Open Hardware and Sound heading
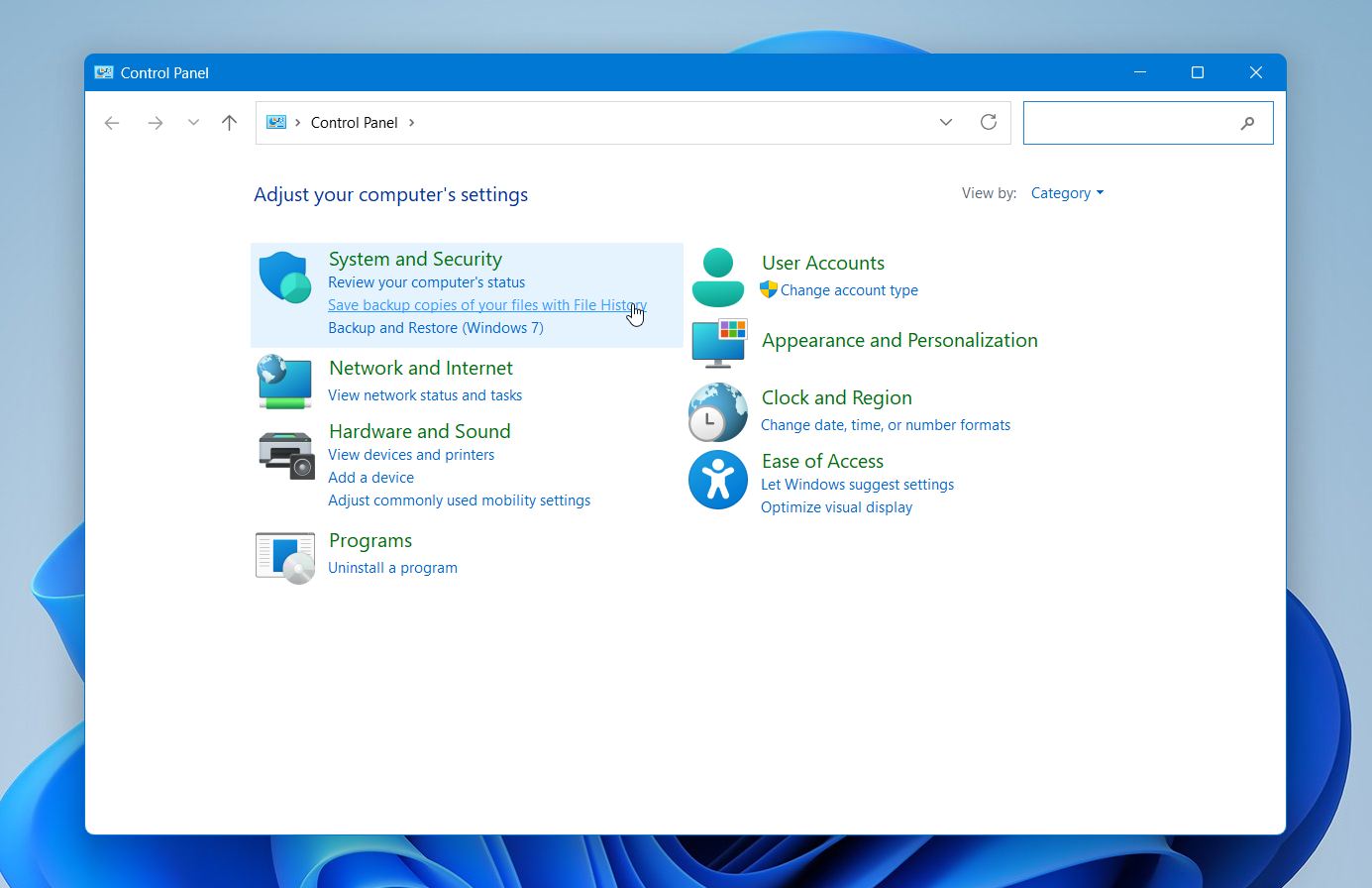The height and width of the screenshot is (888, 1372). pyautogui.click(x=420, y=431)
